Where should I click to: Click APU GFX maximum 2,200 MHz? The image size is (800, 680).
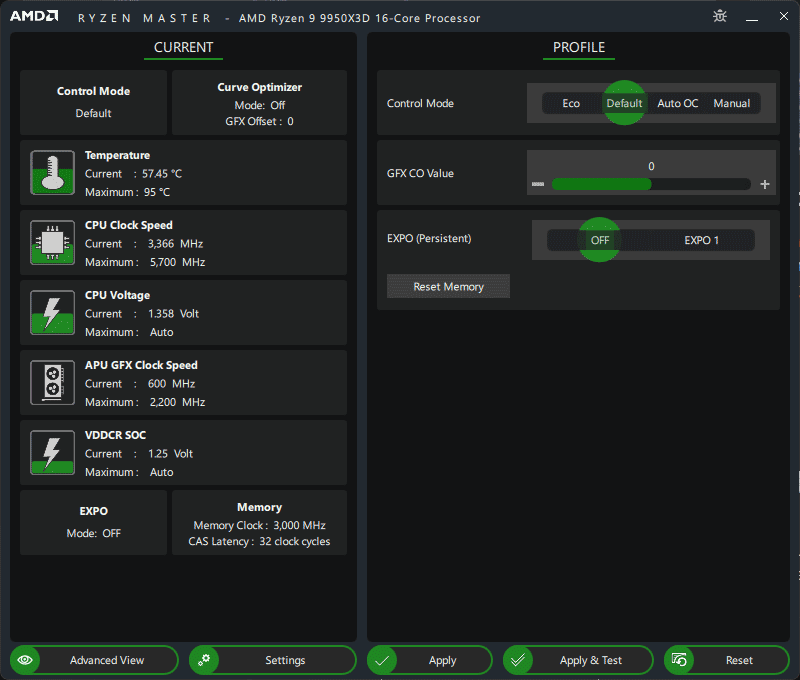pyautogui.click(x=177, y=402)
